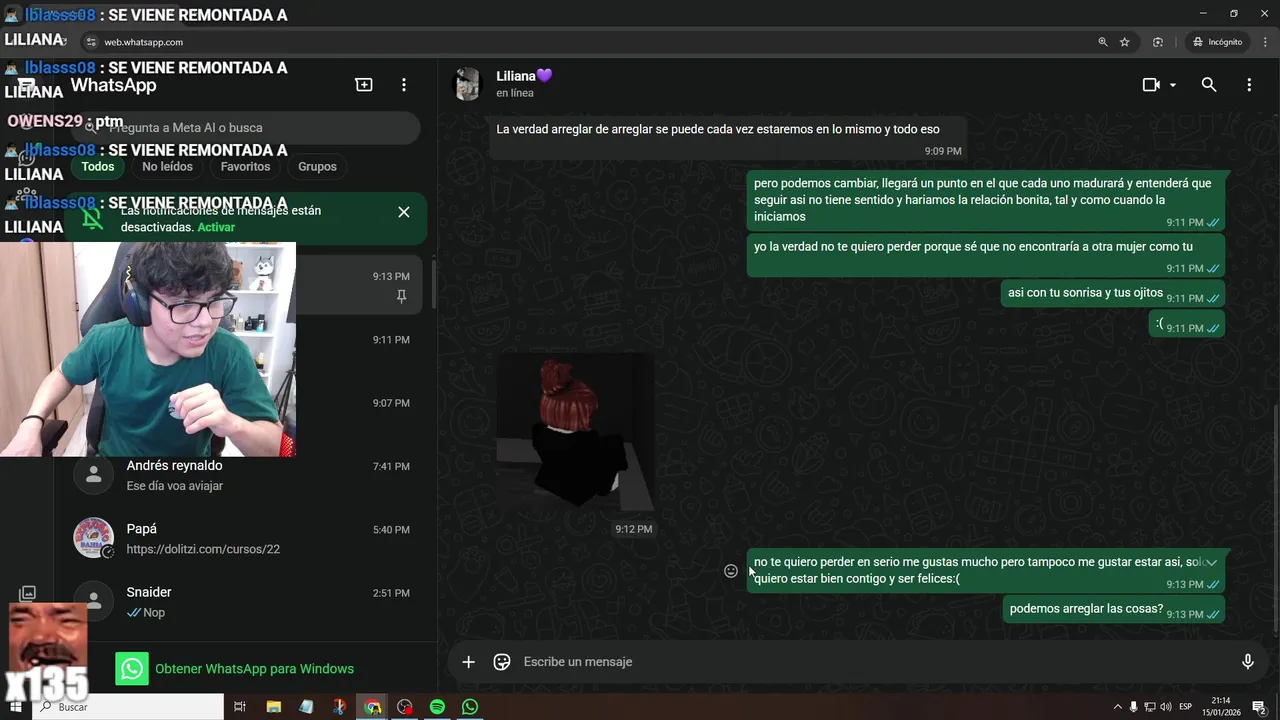Image resolution: width=1280 pixels, height=720 pixels.
Task: Open the received Roblox character image
Action: [575, 431]
